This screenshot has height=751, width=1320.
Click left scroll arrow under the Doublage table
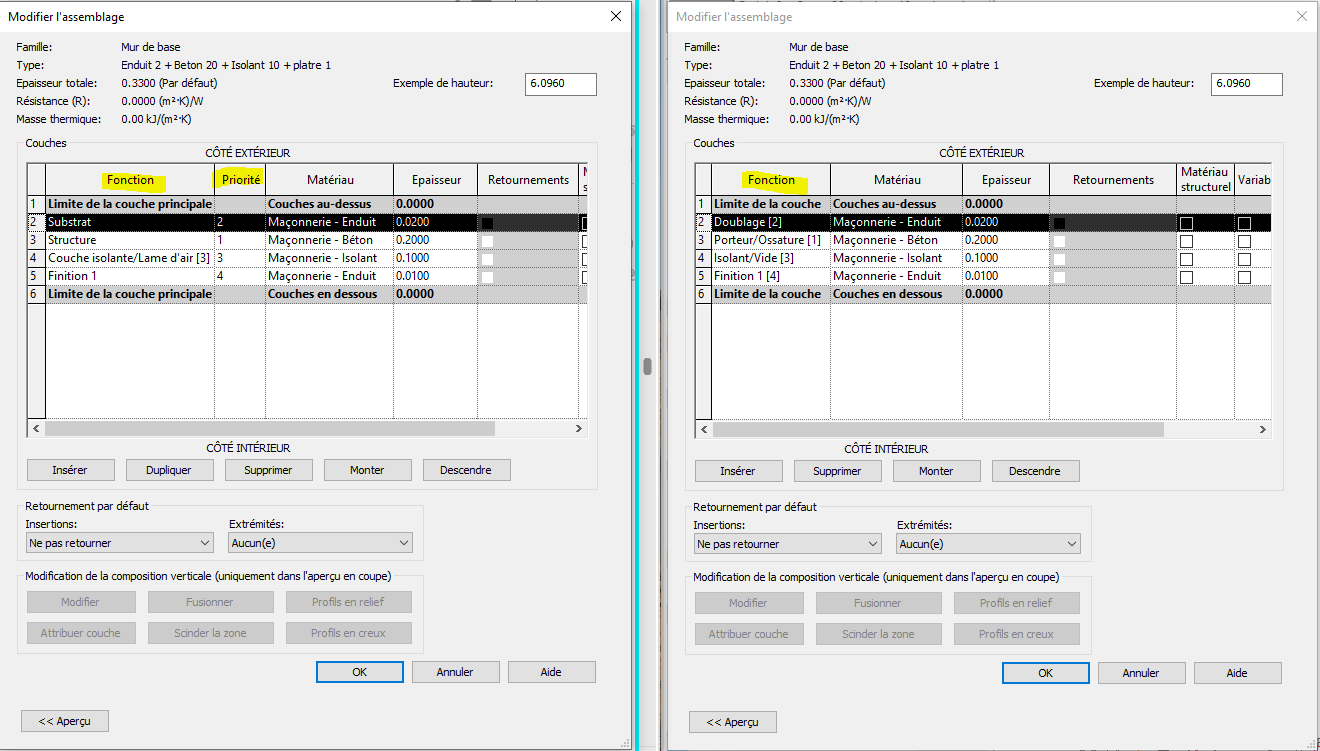tap(705, 429)
